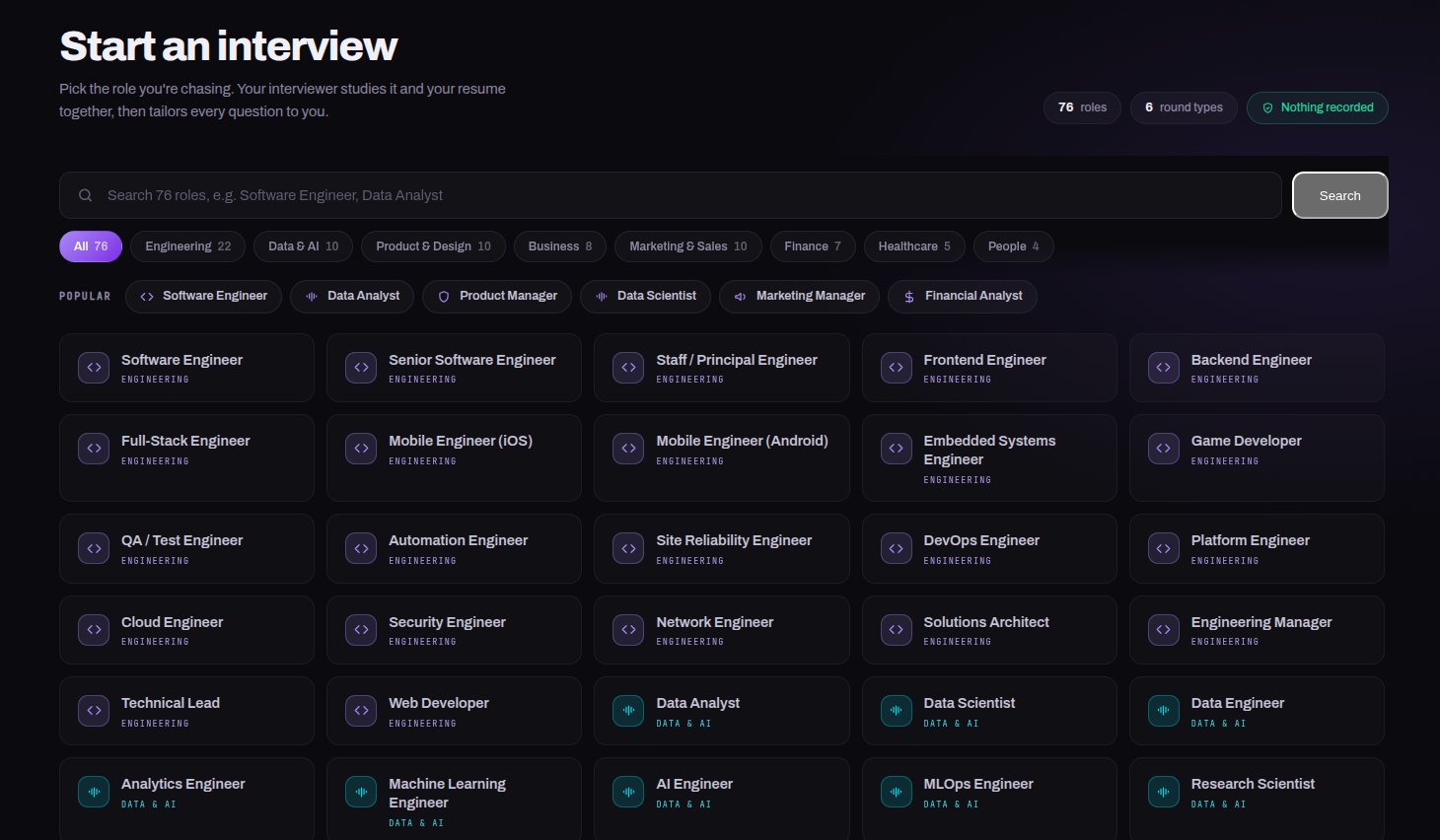Click the code icon on QA / Test Engineer card
The image size is (1440, 840).
[94, 549]
